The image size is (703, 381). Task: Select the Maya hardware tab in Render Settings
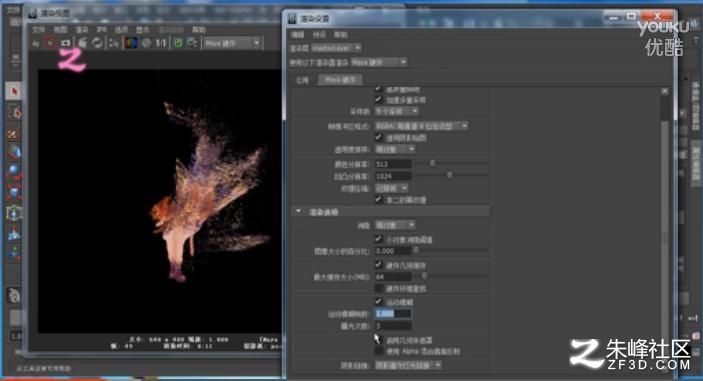point(340,80)
